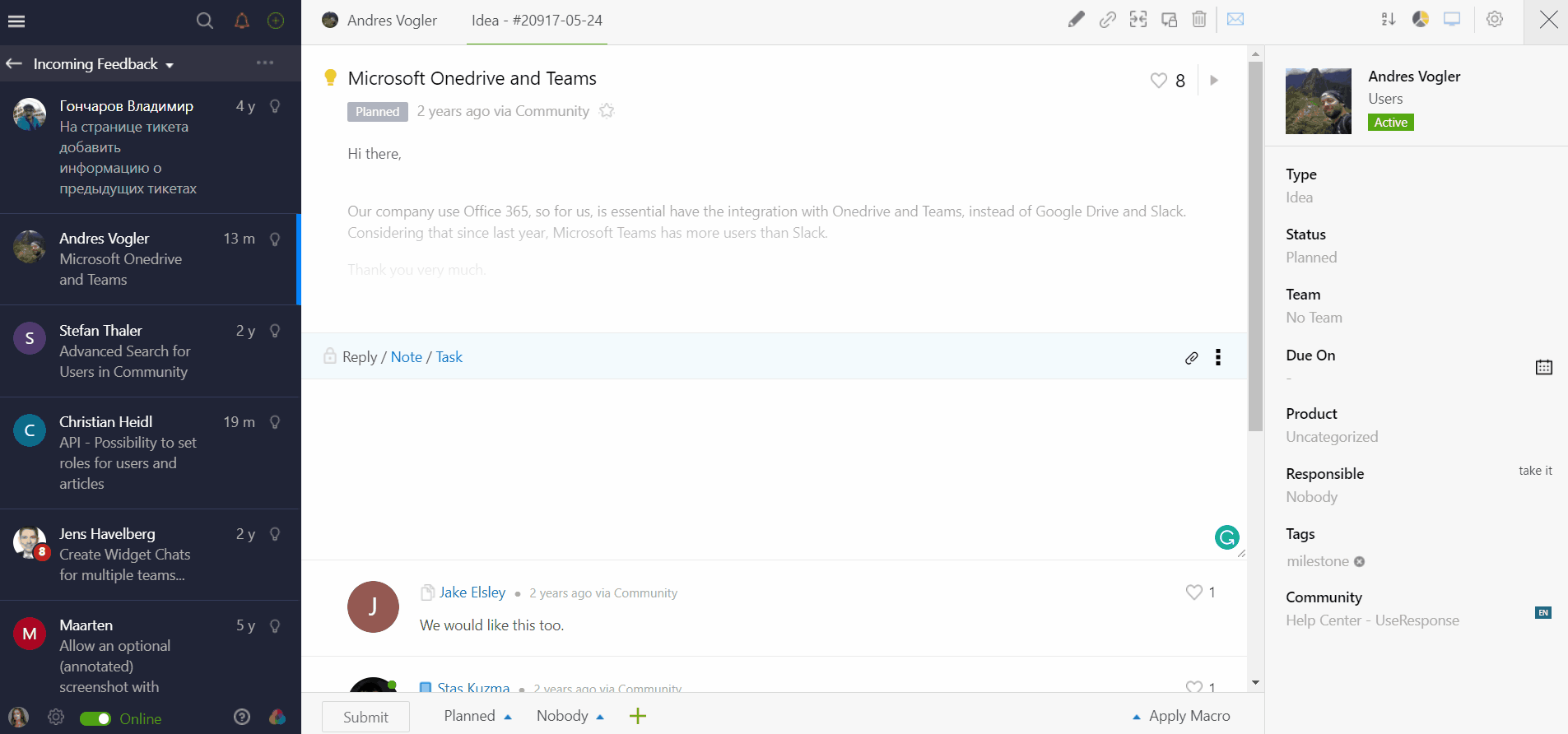Select the Reply tab
The image size is (1568, 734).
click(x=360, y=357)
